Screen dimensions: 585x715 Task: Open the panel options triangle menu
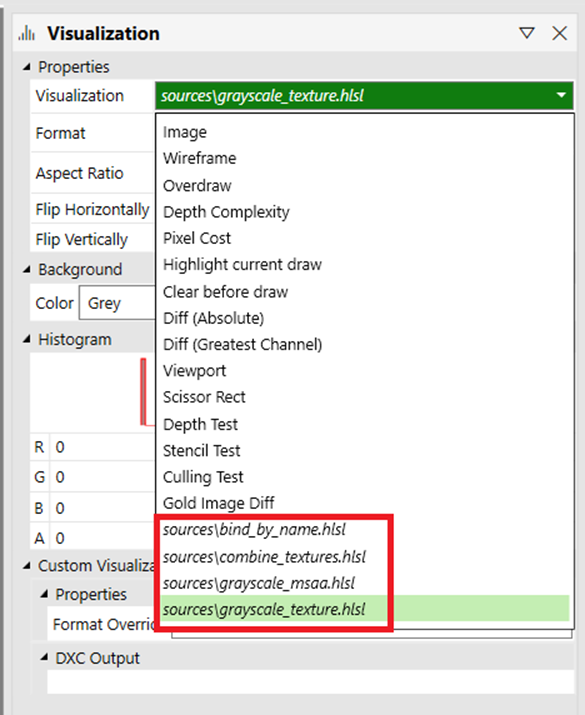click(527, 33)
